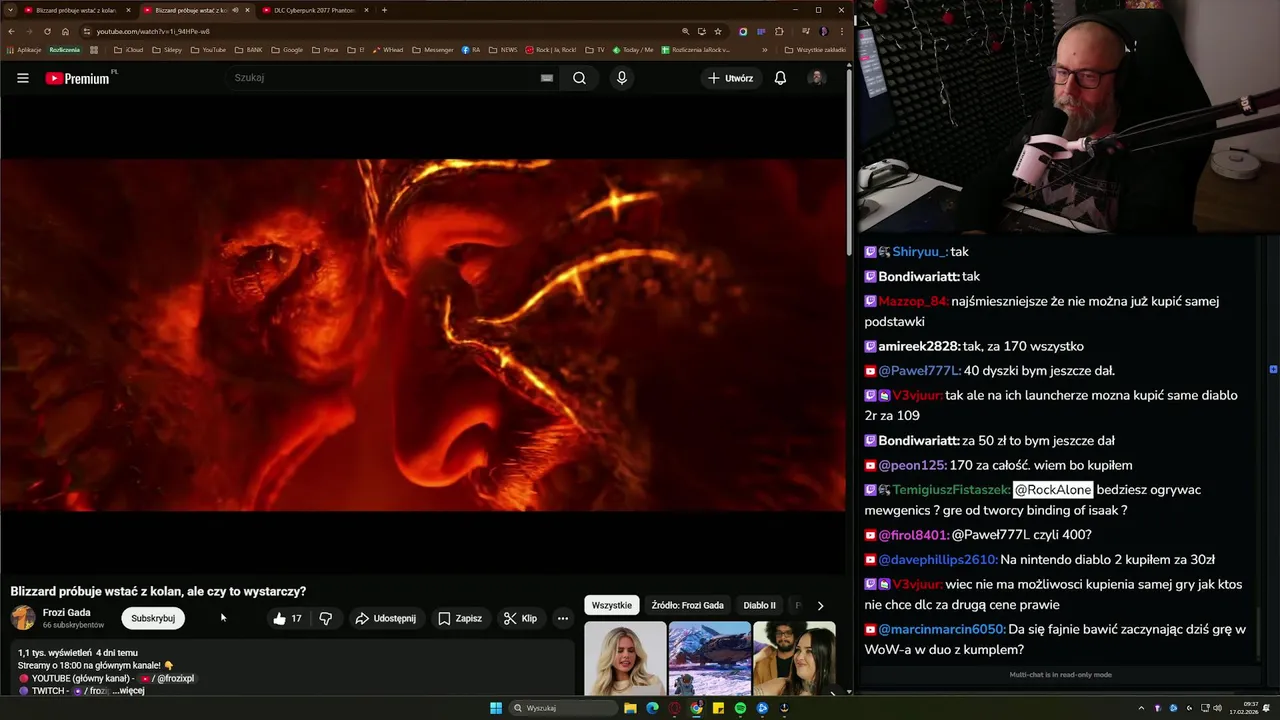Open the Google bookmarks folder

[287, 49]
